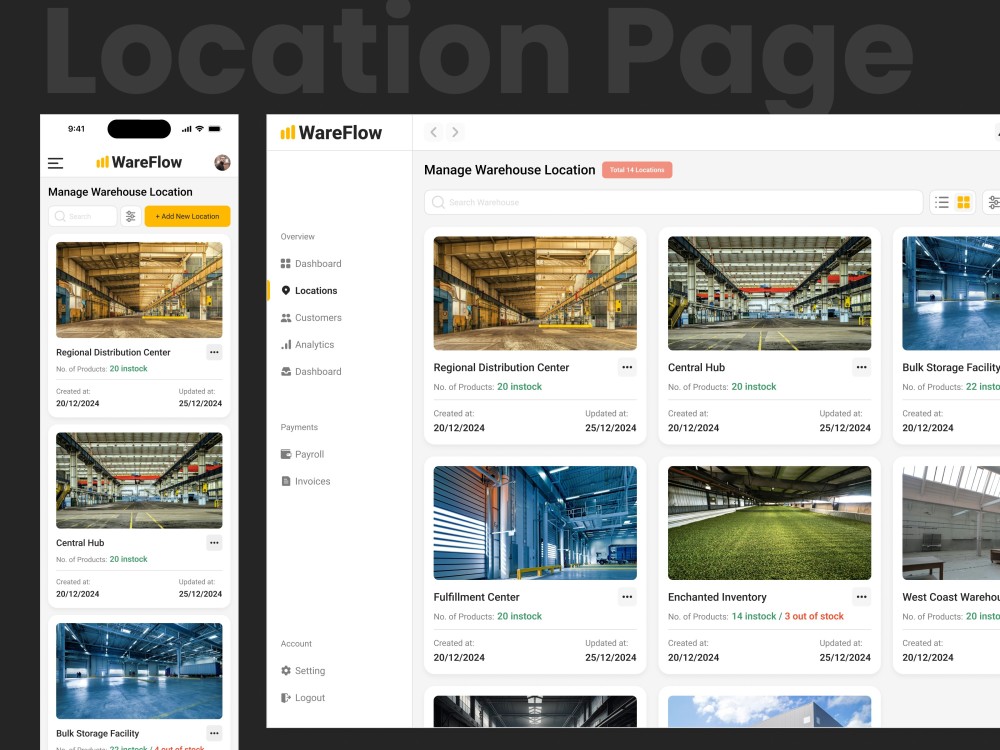
Task: Click Logout in the sidebar
Action: tap(303, 698)
